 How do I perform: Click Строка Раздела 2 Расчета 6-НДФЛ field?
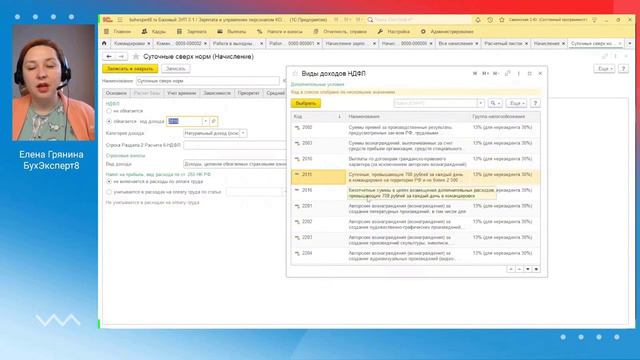(235, 145)
